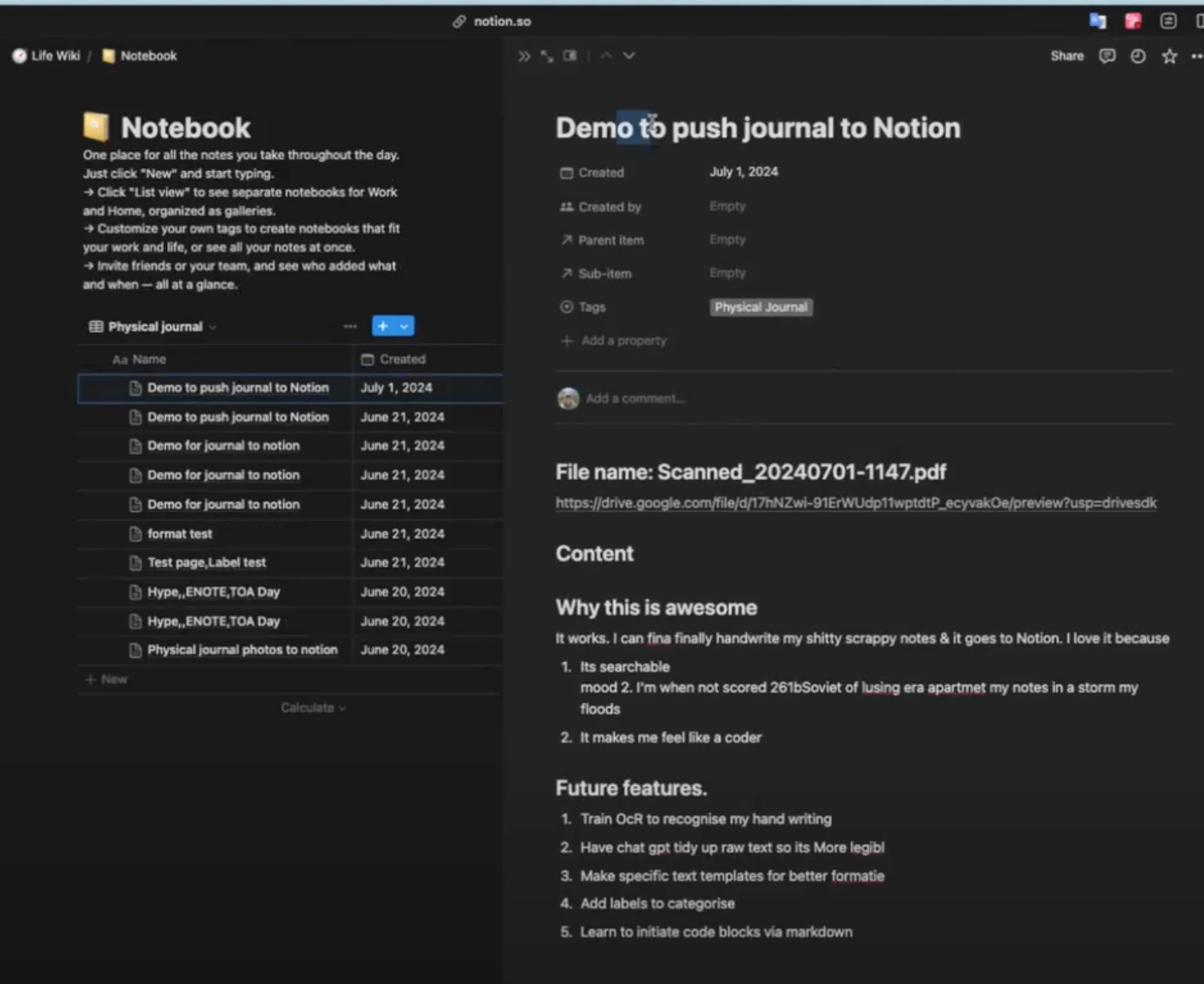Click the 'Physical Journal' tag chip
Screen dimensions: 1204x984
tap(760, 307)
